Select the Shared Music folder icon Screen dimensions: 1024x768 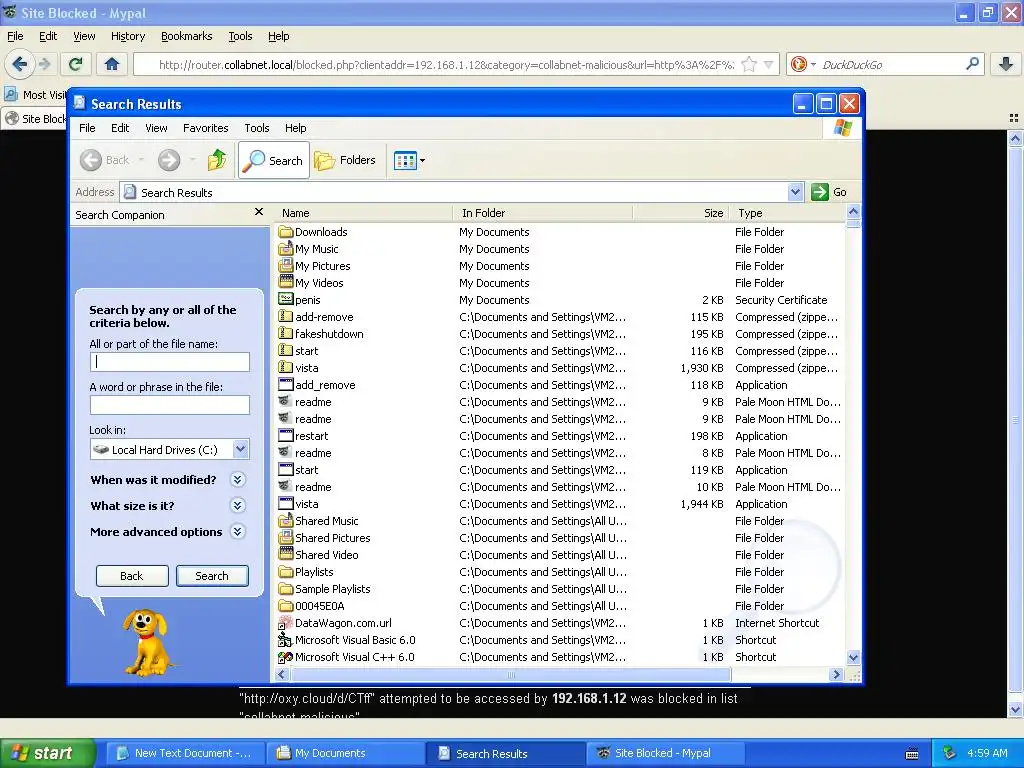coord(285,520)
